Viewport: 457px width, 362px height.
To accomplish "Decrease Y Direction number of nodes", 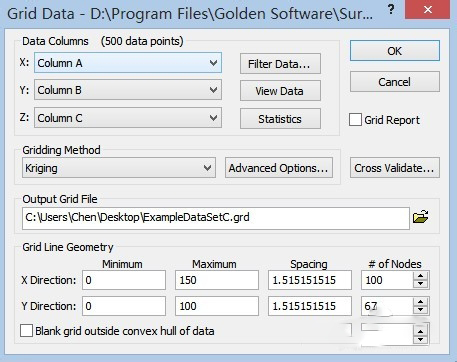I will click(x=420, y=310).
